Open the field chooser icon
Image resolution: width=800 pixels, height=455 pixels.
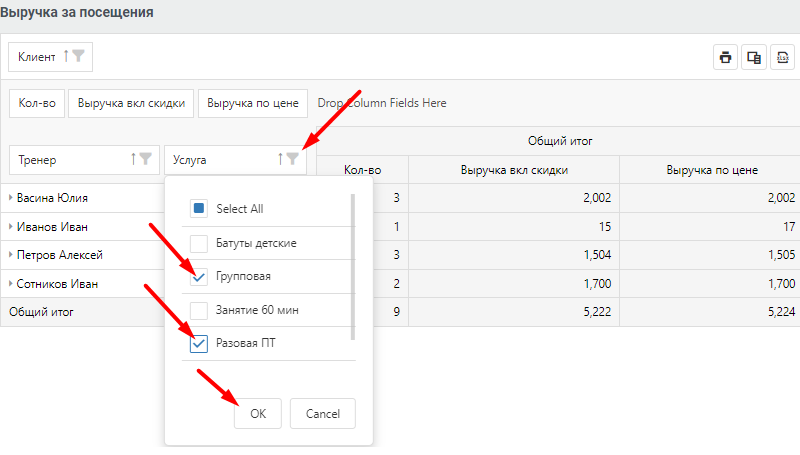(x=754, y=57)
